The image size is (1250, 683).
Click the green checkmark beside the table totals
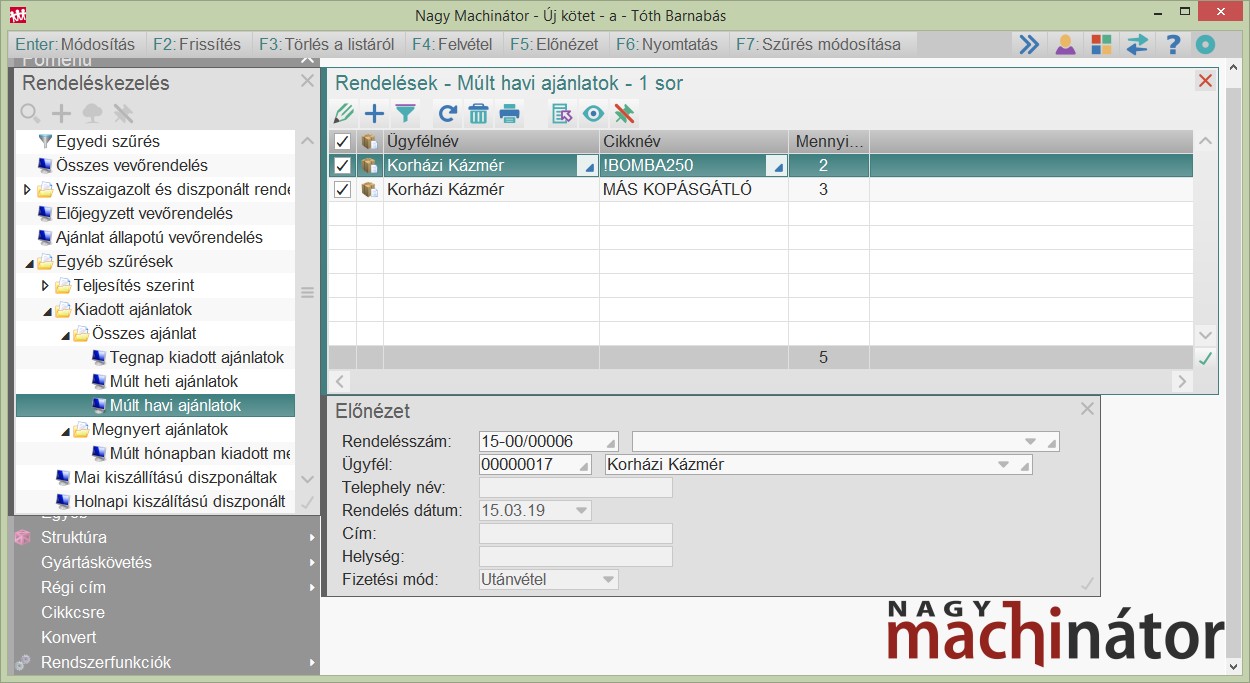click(1205, 358)
